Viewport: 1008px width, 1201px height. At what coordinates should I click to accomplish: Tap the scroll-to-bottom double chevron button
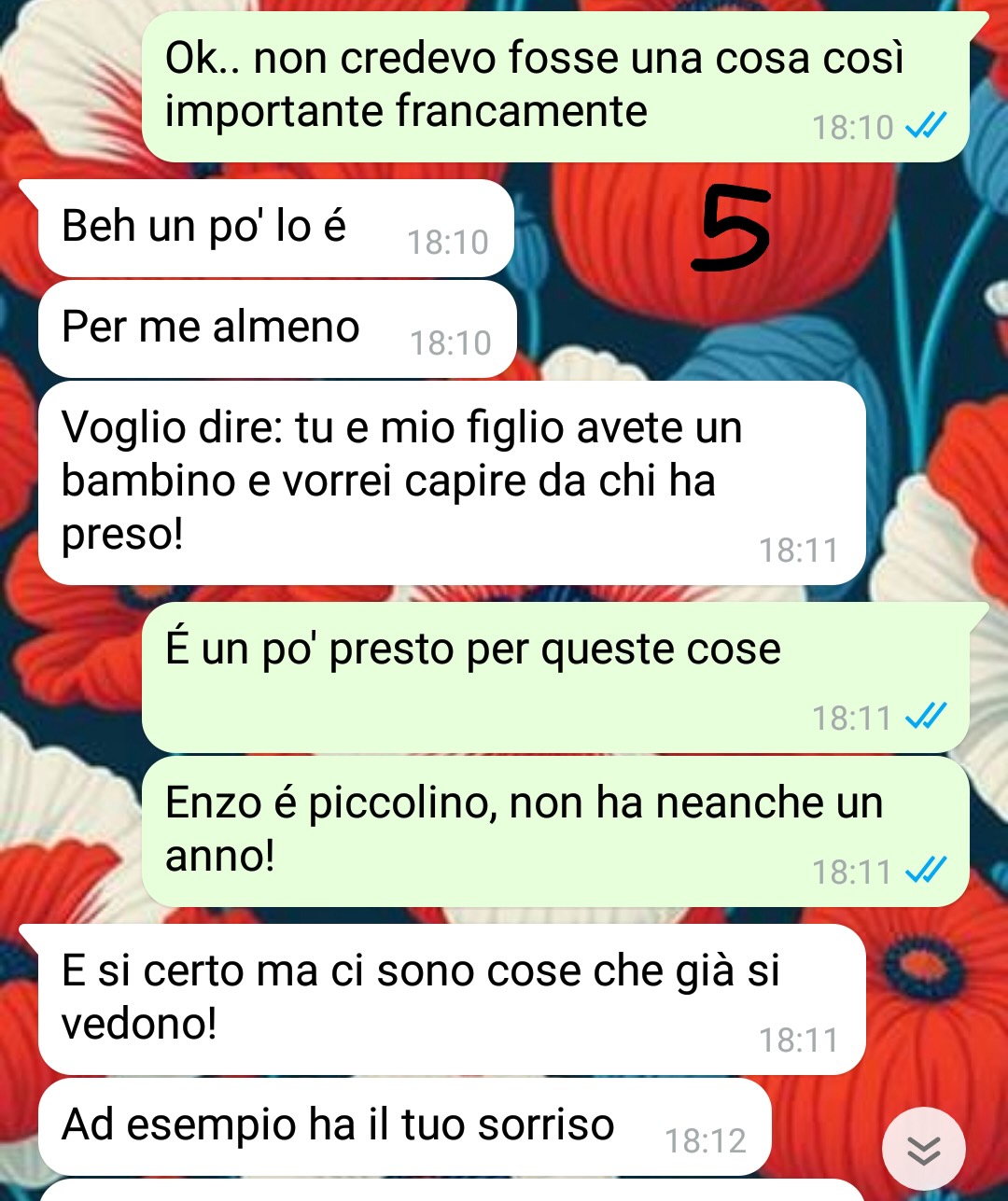(x=924, y=1150)
